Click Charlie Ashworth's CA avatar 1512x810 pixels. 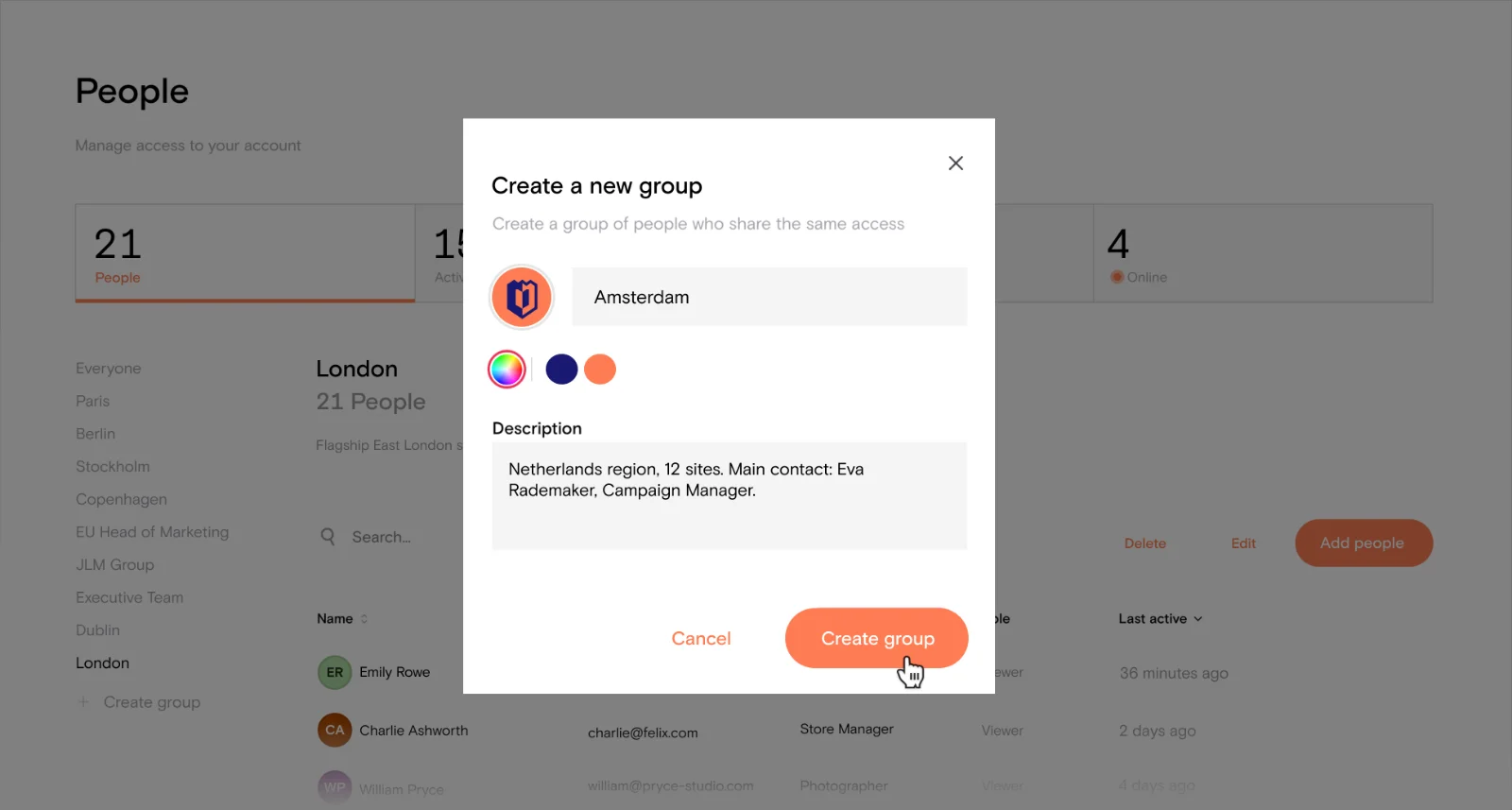335,731
